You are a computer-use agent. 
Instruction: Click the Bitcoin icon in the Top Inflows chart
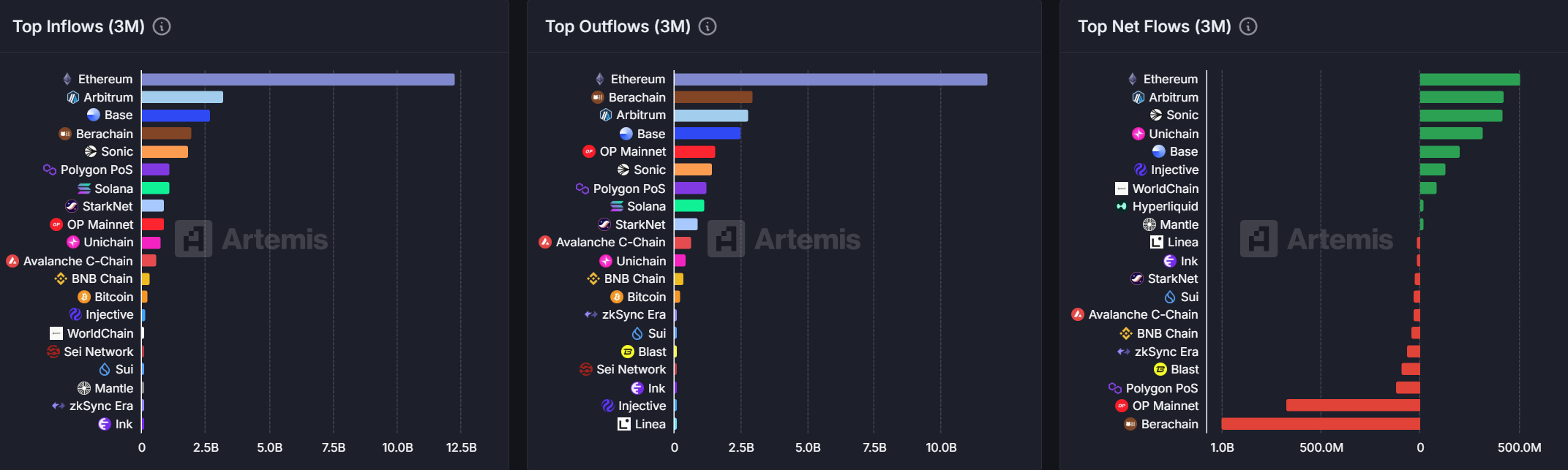point(84,297)
